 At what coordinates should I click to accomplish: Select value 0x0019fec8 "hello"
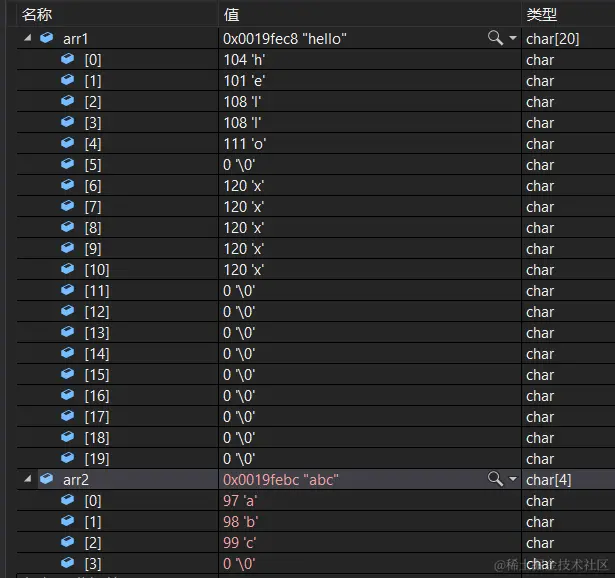(x=285, y=39)
